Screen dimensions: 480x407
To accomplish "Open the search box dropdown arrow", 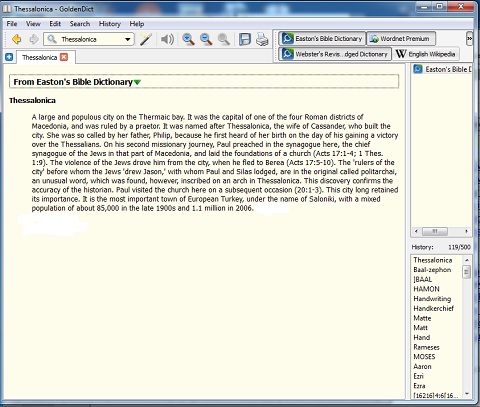I will pos(127,39).
